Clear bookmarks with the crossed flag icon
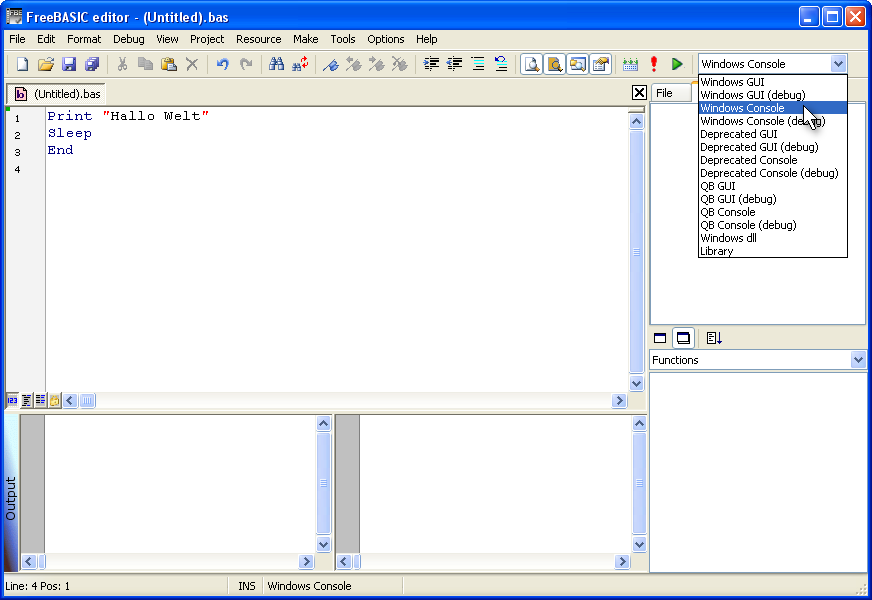 [x=399, y=64]
